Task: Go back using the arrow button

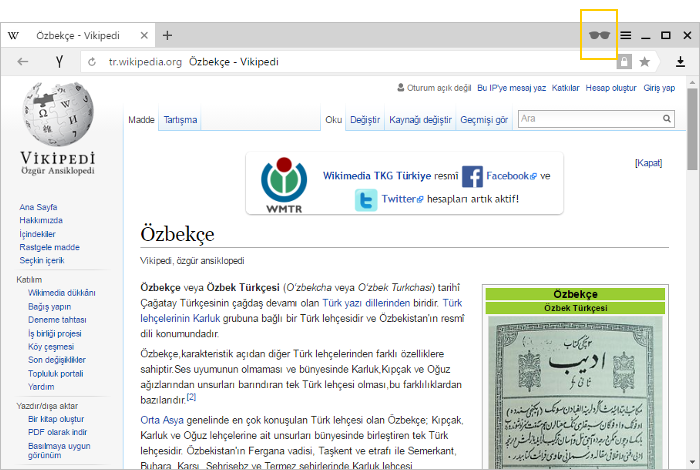Action: pos(23,62)
